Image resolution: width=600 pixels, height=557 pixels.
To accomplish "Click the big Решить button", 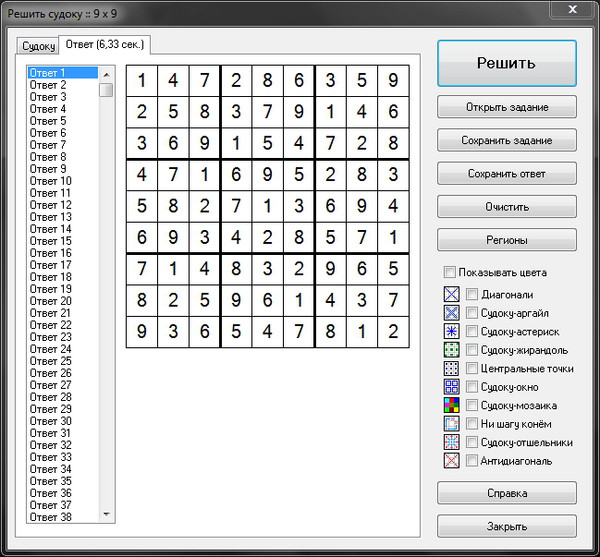I will [x=507, y=64].
